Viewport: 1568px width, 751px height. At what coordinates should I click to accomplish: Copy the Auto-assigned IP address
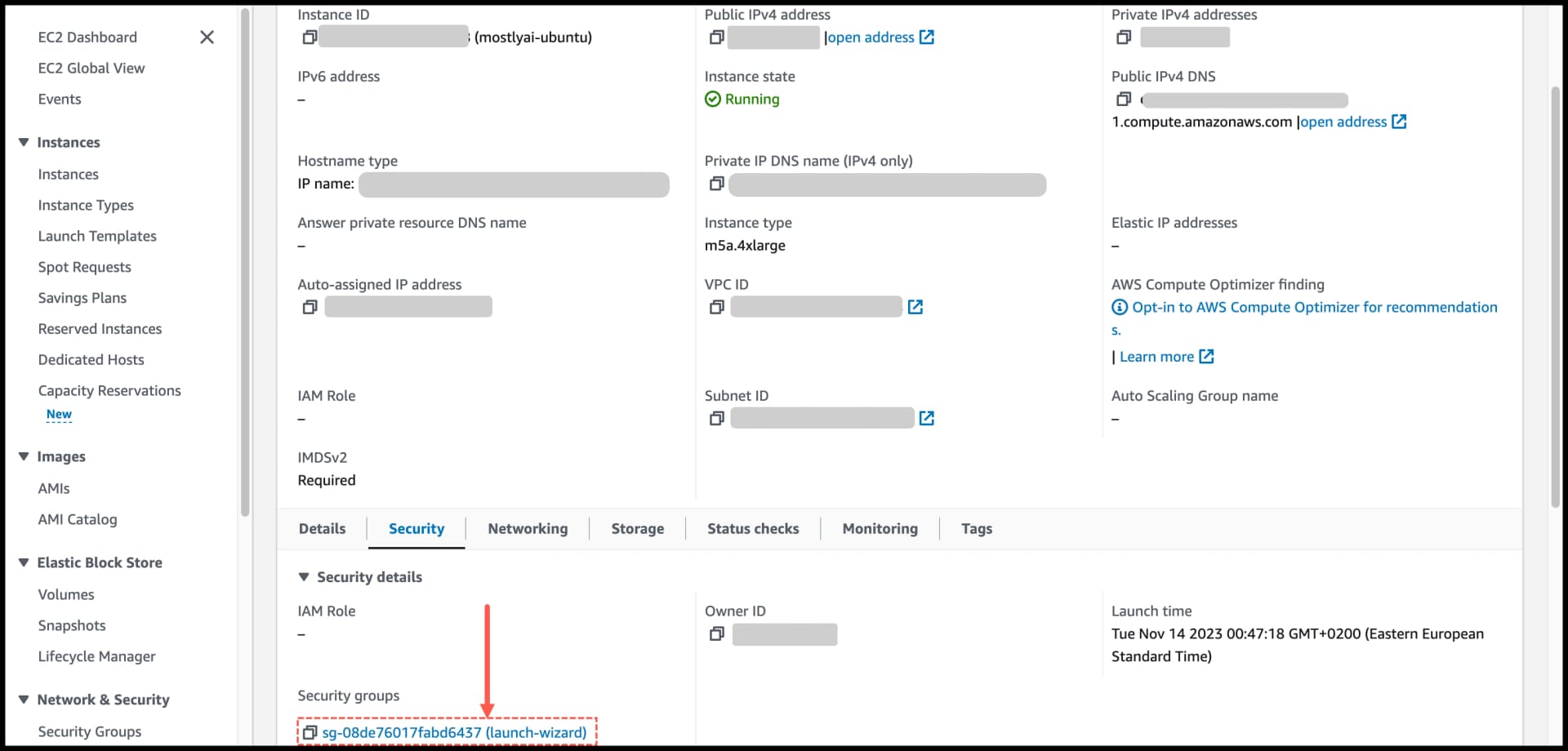pos(310,307)
